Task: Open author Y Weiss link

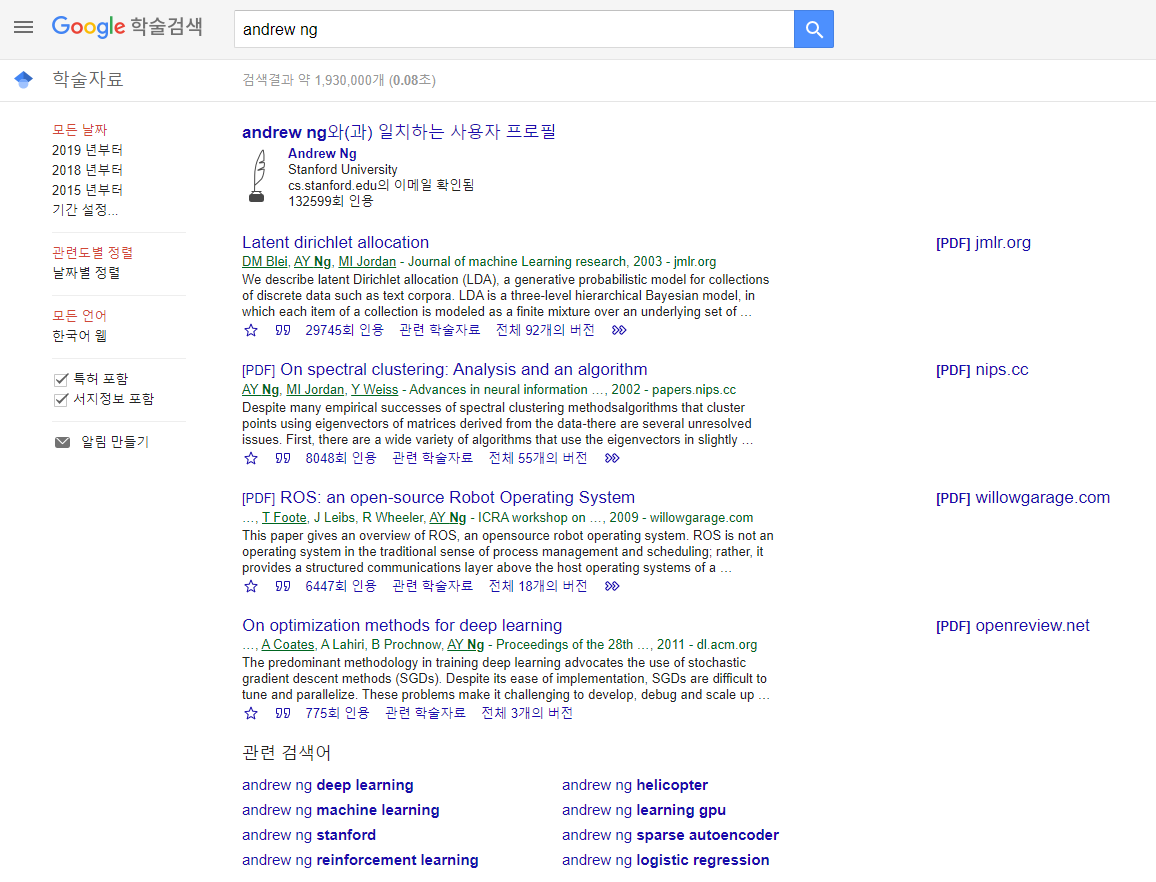Action: pos(375,389)
